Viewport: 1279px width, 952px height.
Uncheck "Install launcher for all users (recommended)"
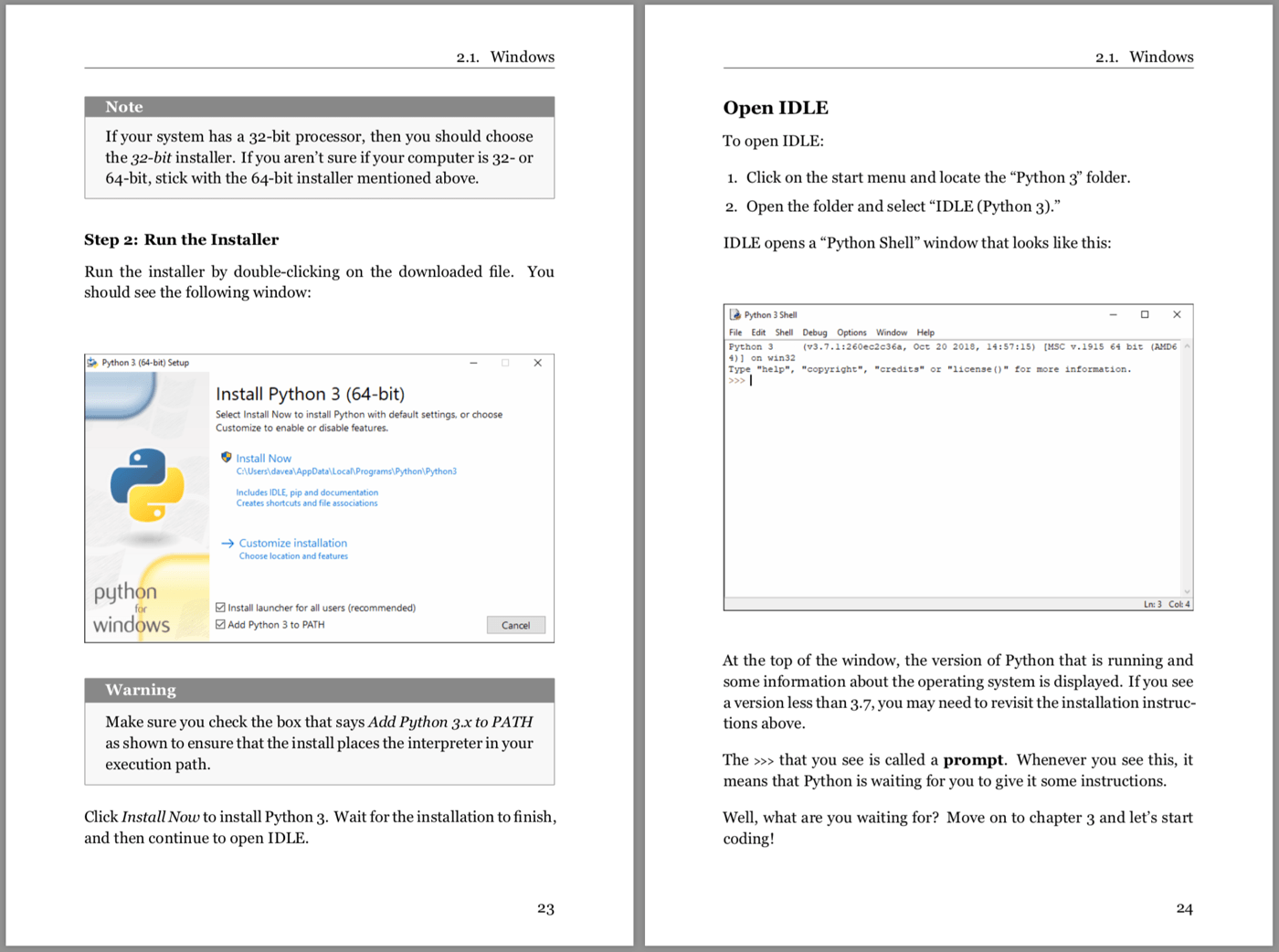pyautogui.click(x=220, y=607)
